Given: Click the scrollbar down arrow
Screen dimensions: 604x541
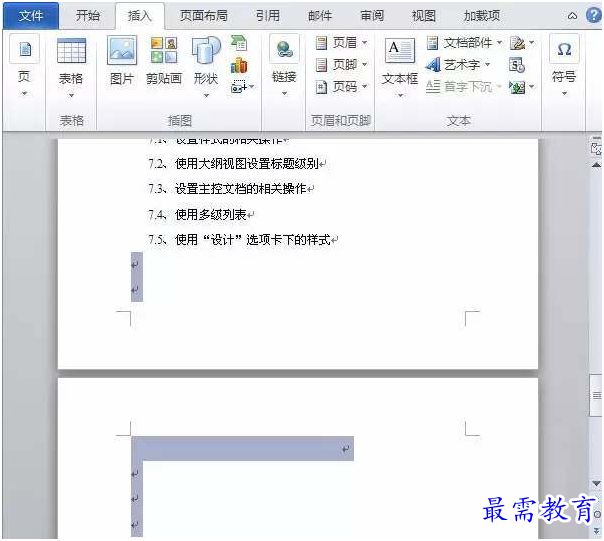Looking at the screenshot, I should click(x=596, y=483).
